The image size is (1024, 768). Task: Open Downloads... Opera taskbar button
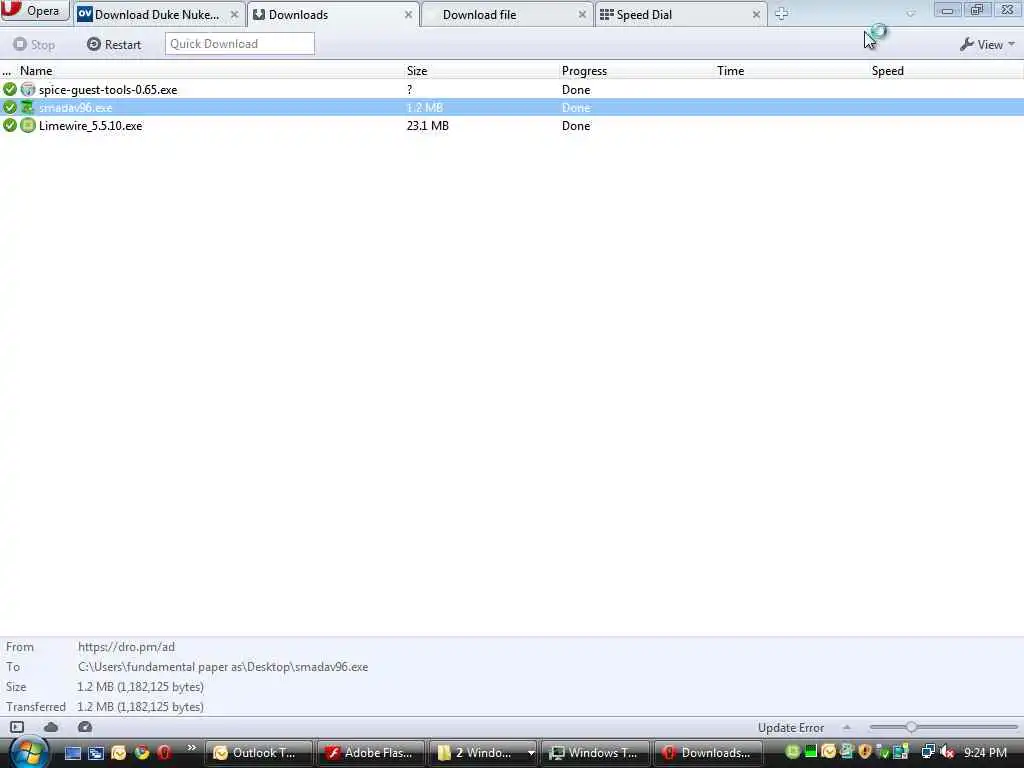[707, 753]
